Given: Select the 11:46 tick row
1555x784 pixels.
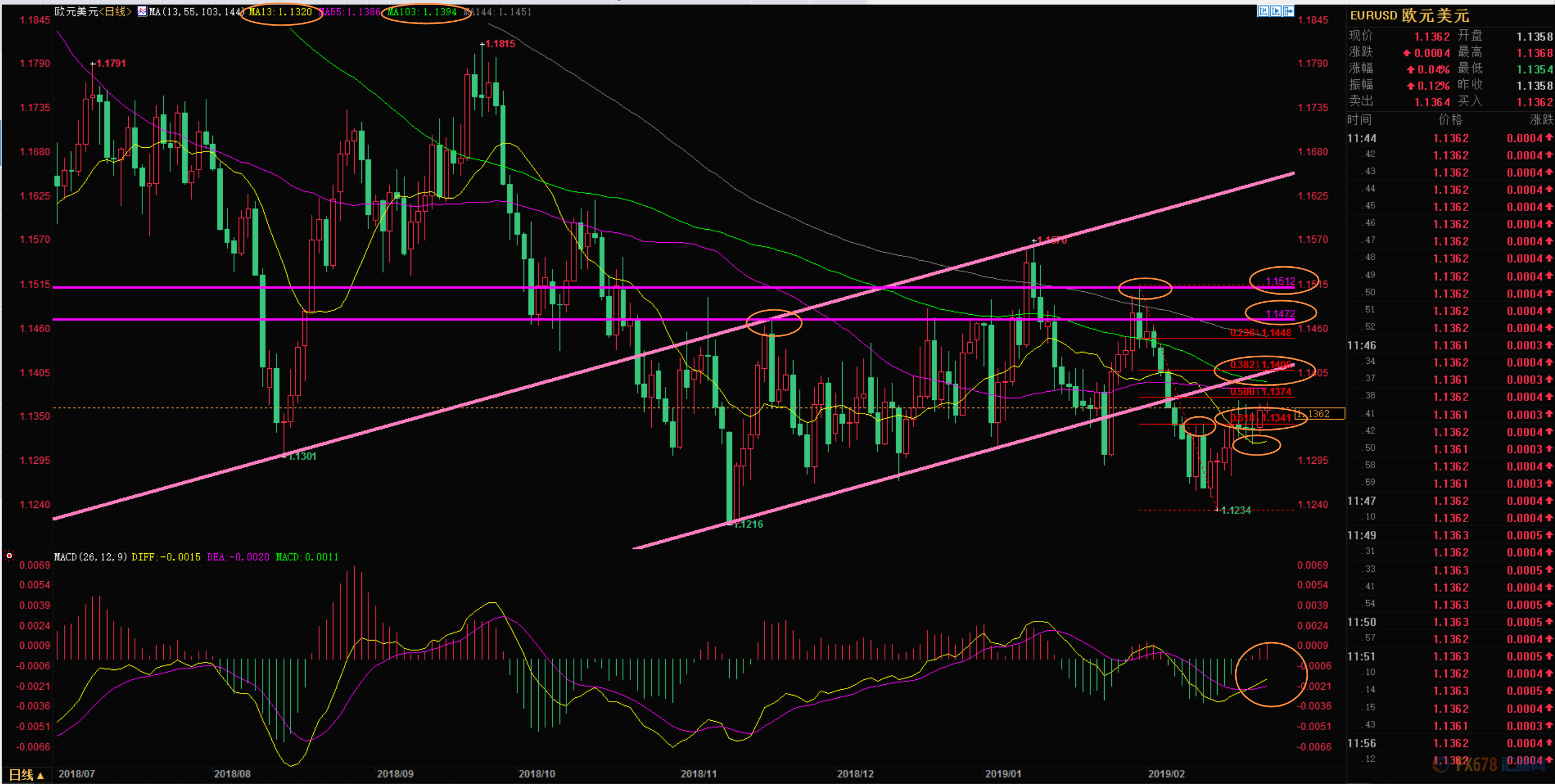Looking at the screenshot, I should pos(1451,345).
